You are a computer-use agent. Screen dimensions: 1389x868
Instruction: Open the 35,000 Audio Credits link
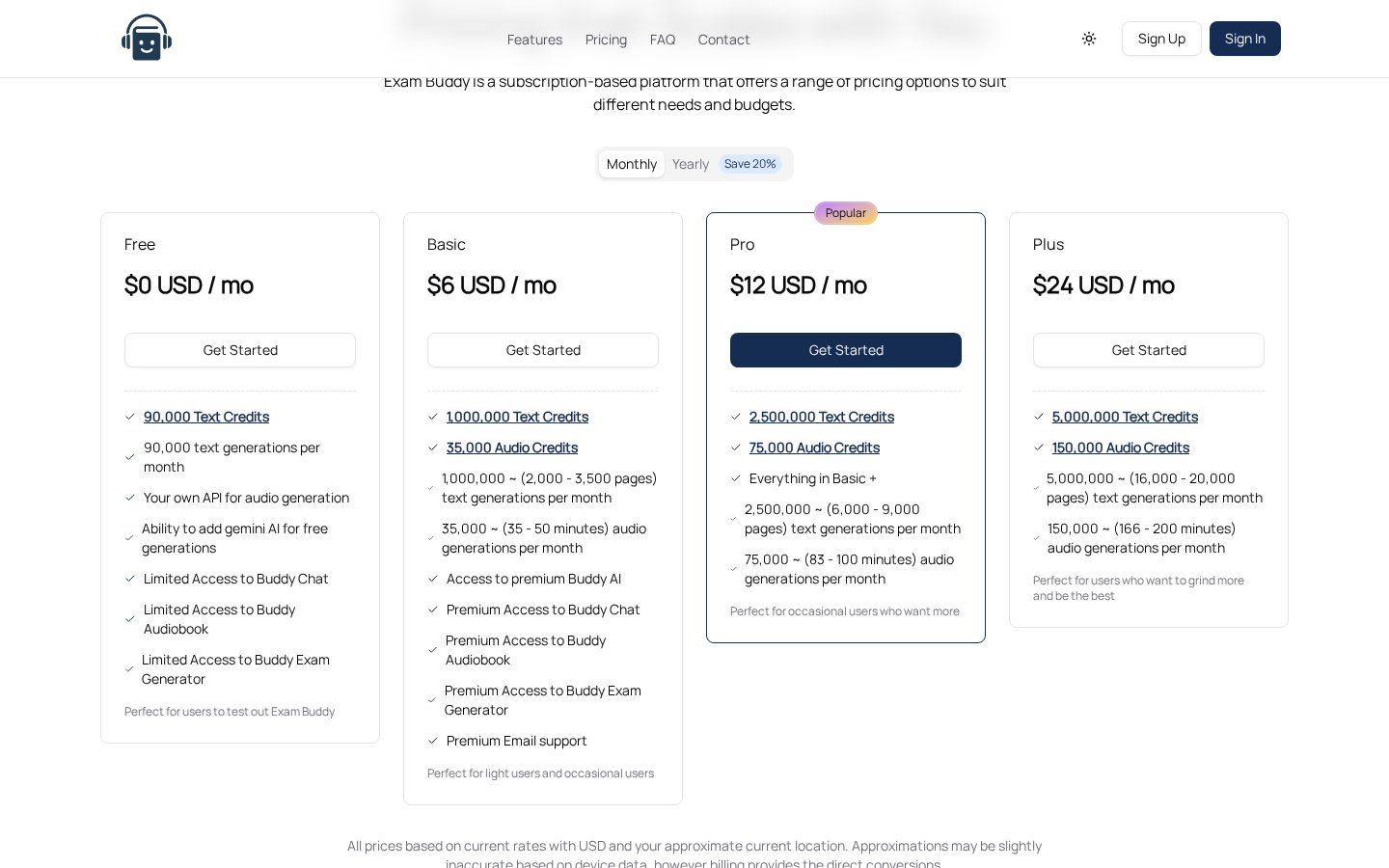click(512, 448)
